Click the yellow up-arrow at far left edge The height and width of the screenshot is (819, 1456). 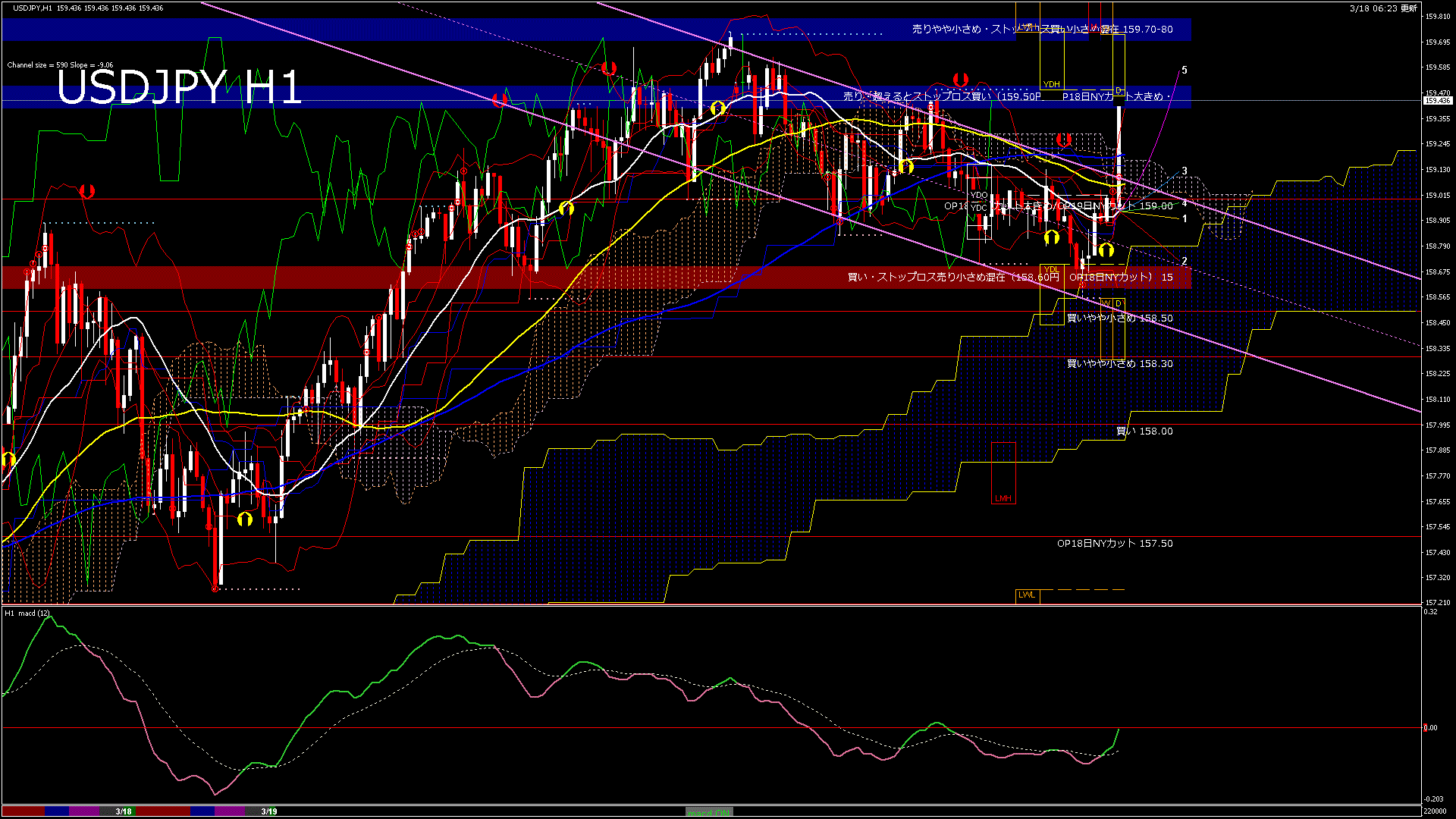[8, 460]
